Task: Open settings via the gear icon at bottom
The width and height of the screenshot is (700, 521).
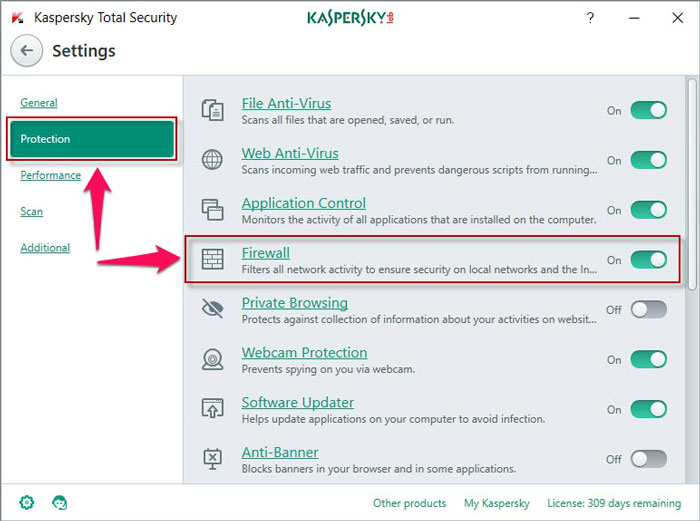Action: tap(27, 503)
